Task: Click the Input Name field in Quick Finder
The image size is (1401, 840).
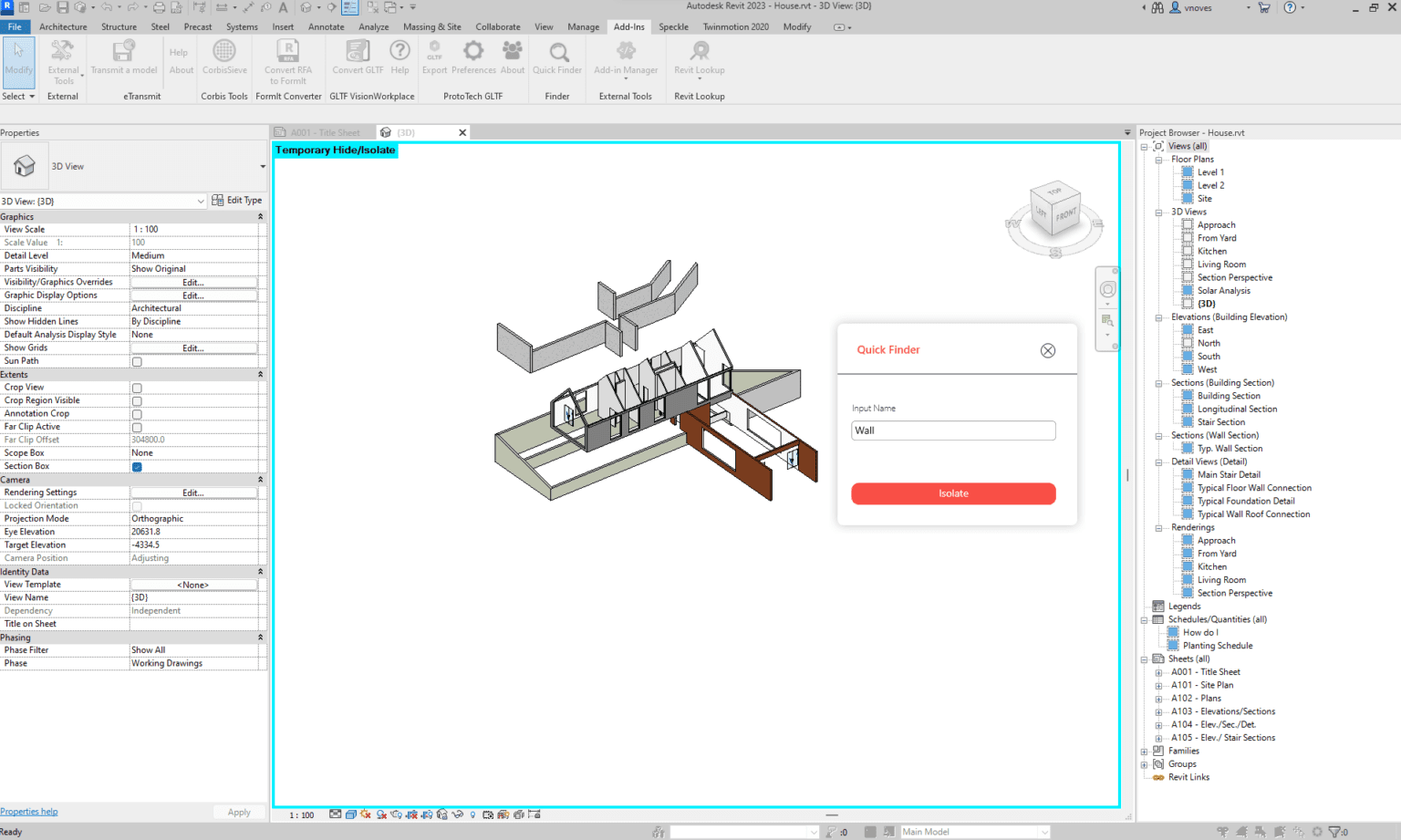Action: click(952, 430)
